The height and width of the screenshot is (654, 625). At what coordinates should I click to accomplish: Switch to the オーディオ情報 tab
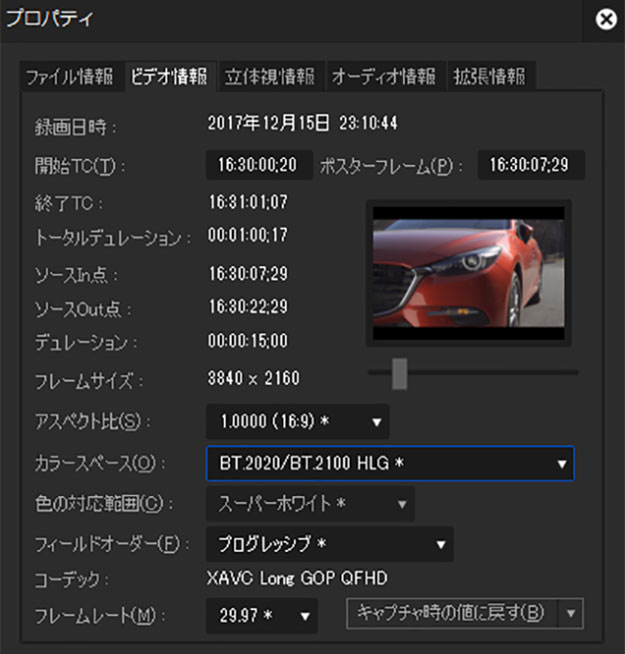coord(383,76)
